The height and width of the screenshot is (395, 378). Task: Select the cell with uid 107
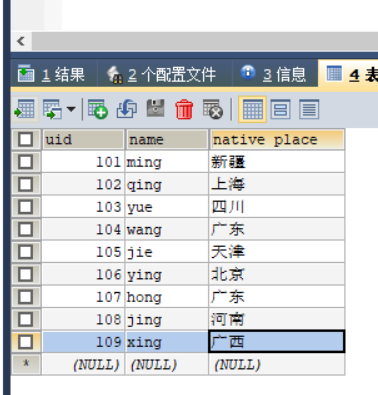click(x=83, y=297)
